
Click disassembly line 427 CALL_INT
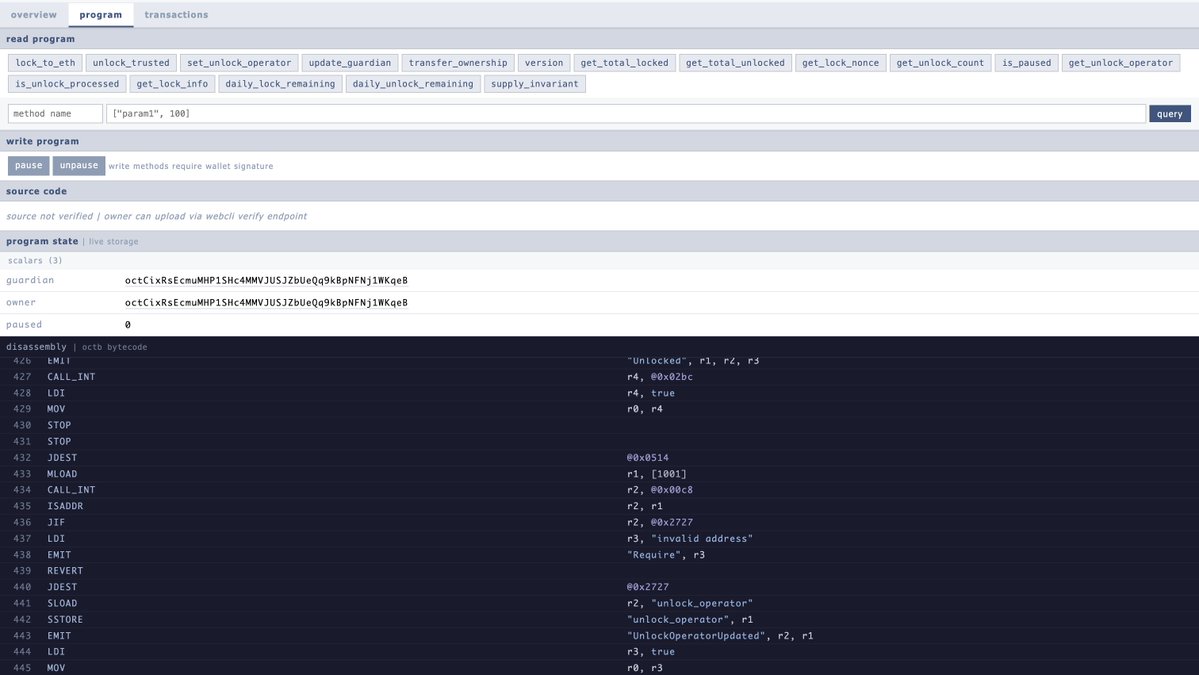point(71,377)
